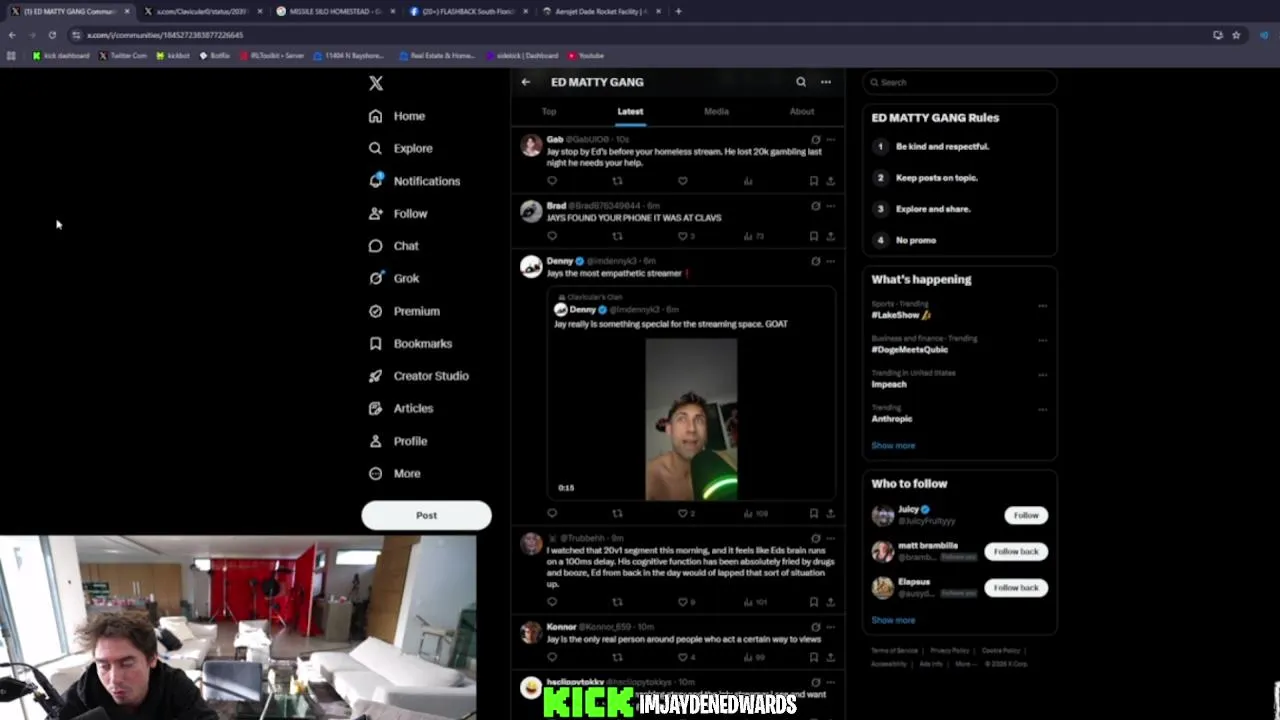Reply to Denny's post

click(x=552, y=513)
